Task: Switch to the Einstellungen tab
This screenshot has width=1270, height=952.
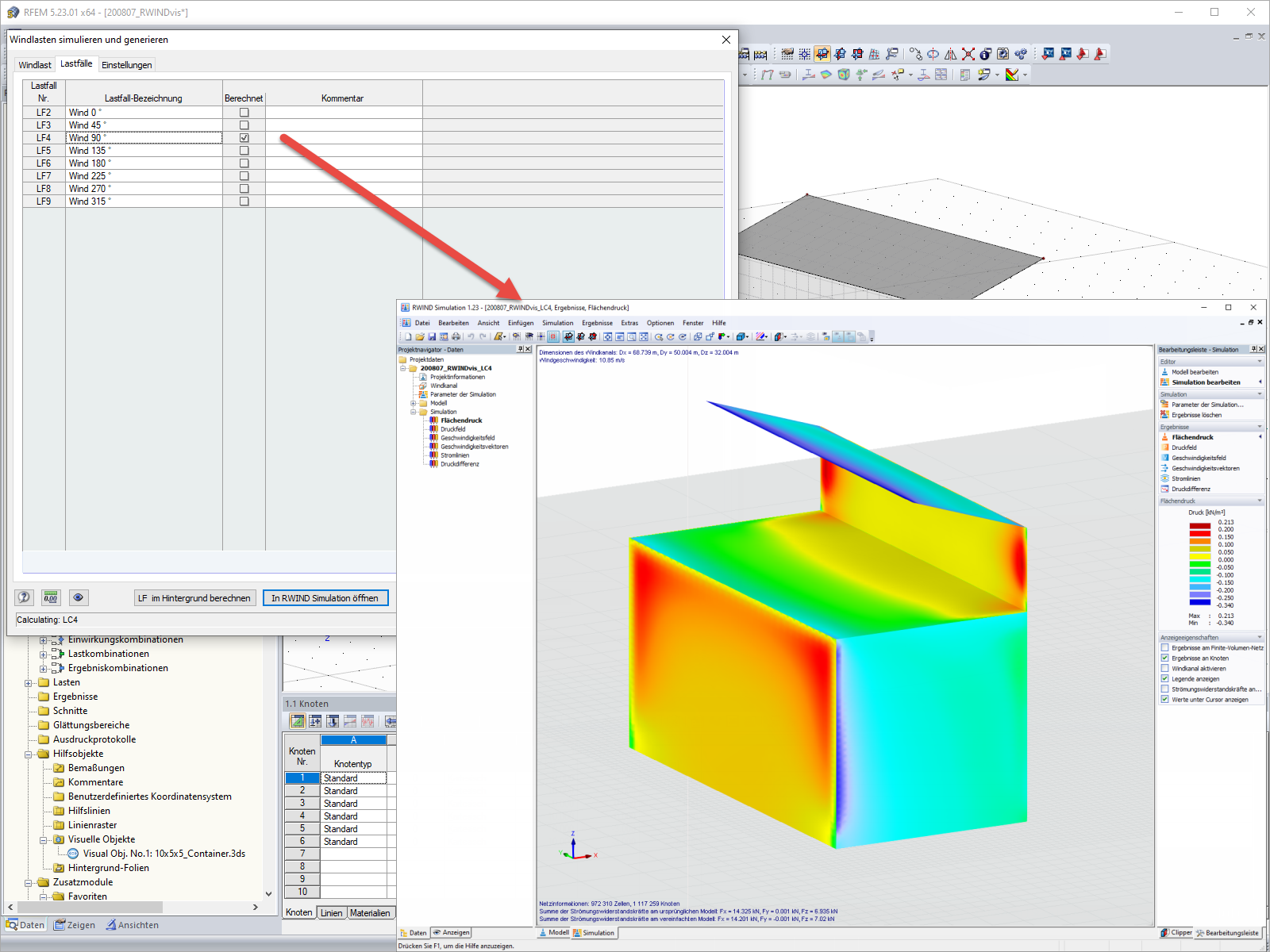Action: tap(126, 65)
